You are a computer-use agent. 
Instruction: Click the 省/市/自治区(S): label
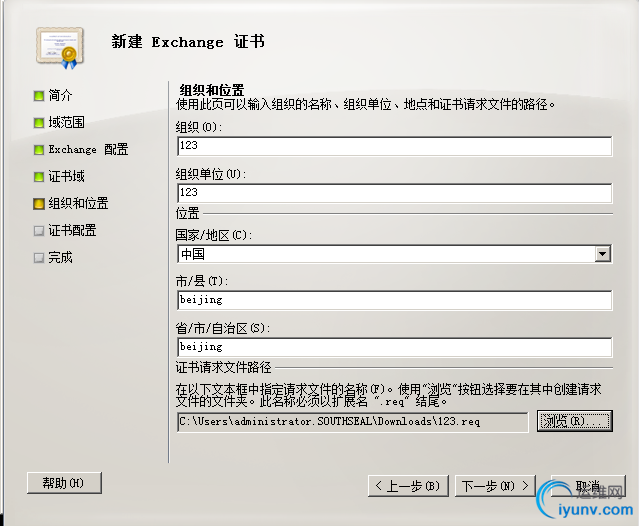(x=223, y=328)
